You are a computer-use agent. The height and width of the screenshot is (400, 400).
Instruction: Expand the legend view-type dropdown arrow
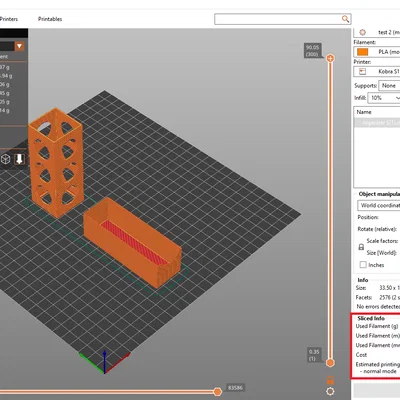tap(19, 46)
